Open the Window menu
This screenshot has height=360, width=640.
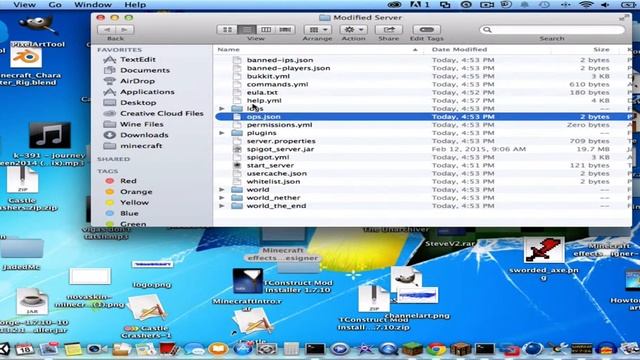pyautogui.click(x=93, y=5)
